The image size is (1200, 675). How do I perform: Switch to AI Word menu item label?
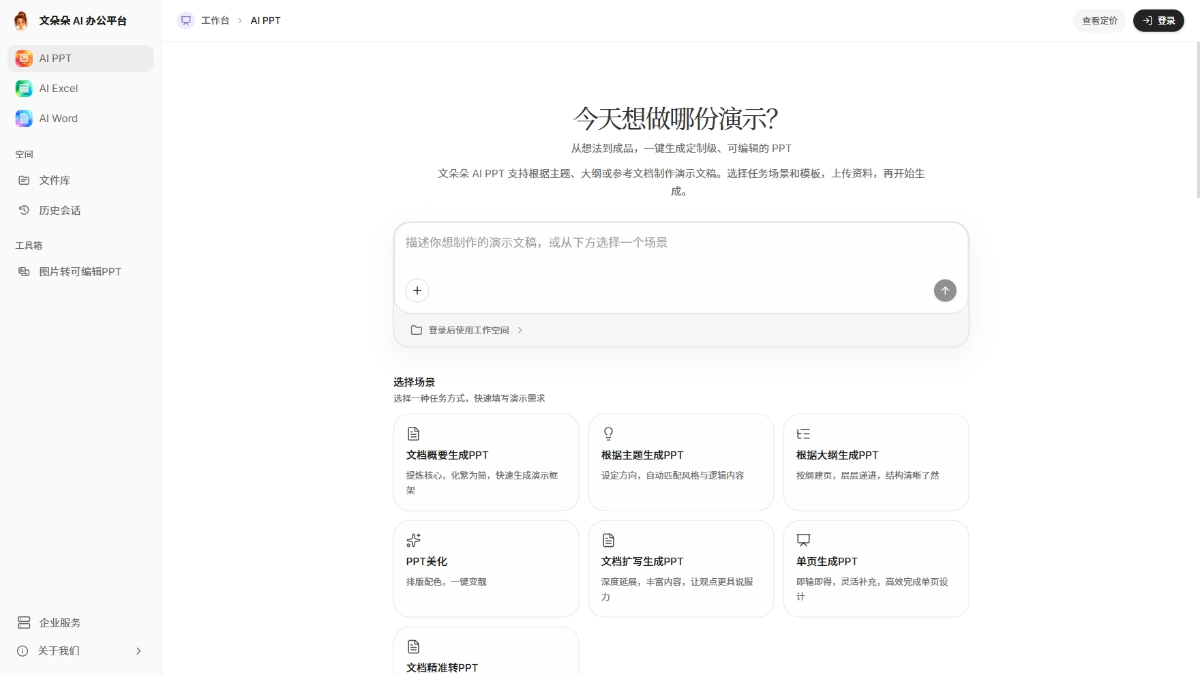[x=58, y=118]
